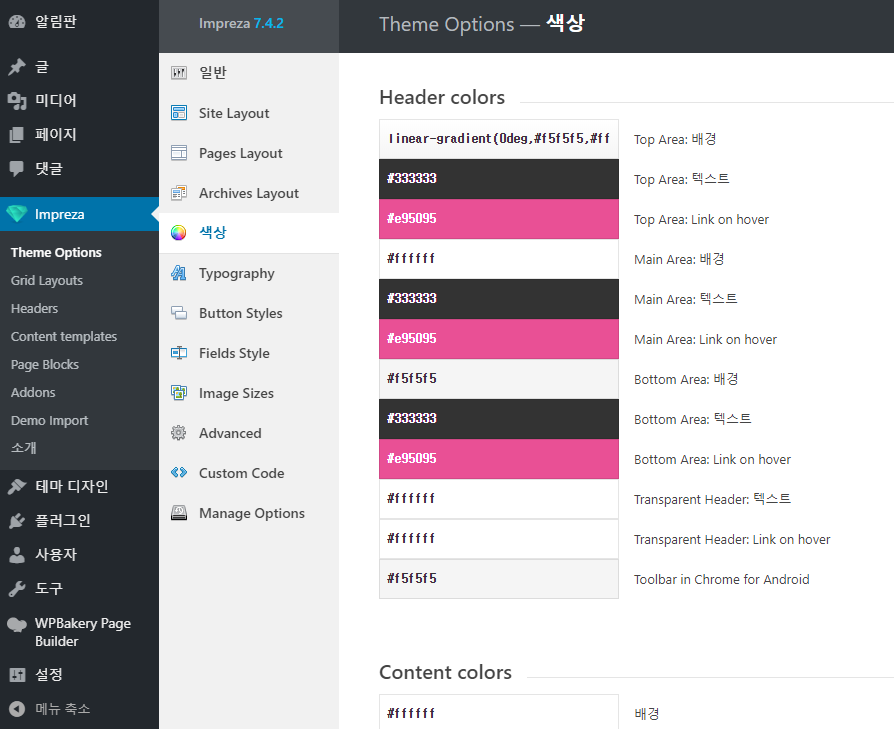The width and height of the screenshot is (894, 729).
Task: Click the 사용자 user icon
Action: (x=17, y=555)
